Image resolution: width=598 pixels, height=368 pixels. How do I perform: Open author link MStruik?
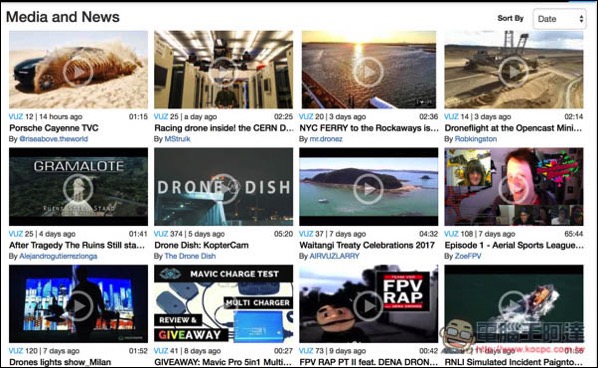pyautogui.click(x=177, y=139)
